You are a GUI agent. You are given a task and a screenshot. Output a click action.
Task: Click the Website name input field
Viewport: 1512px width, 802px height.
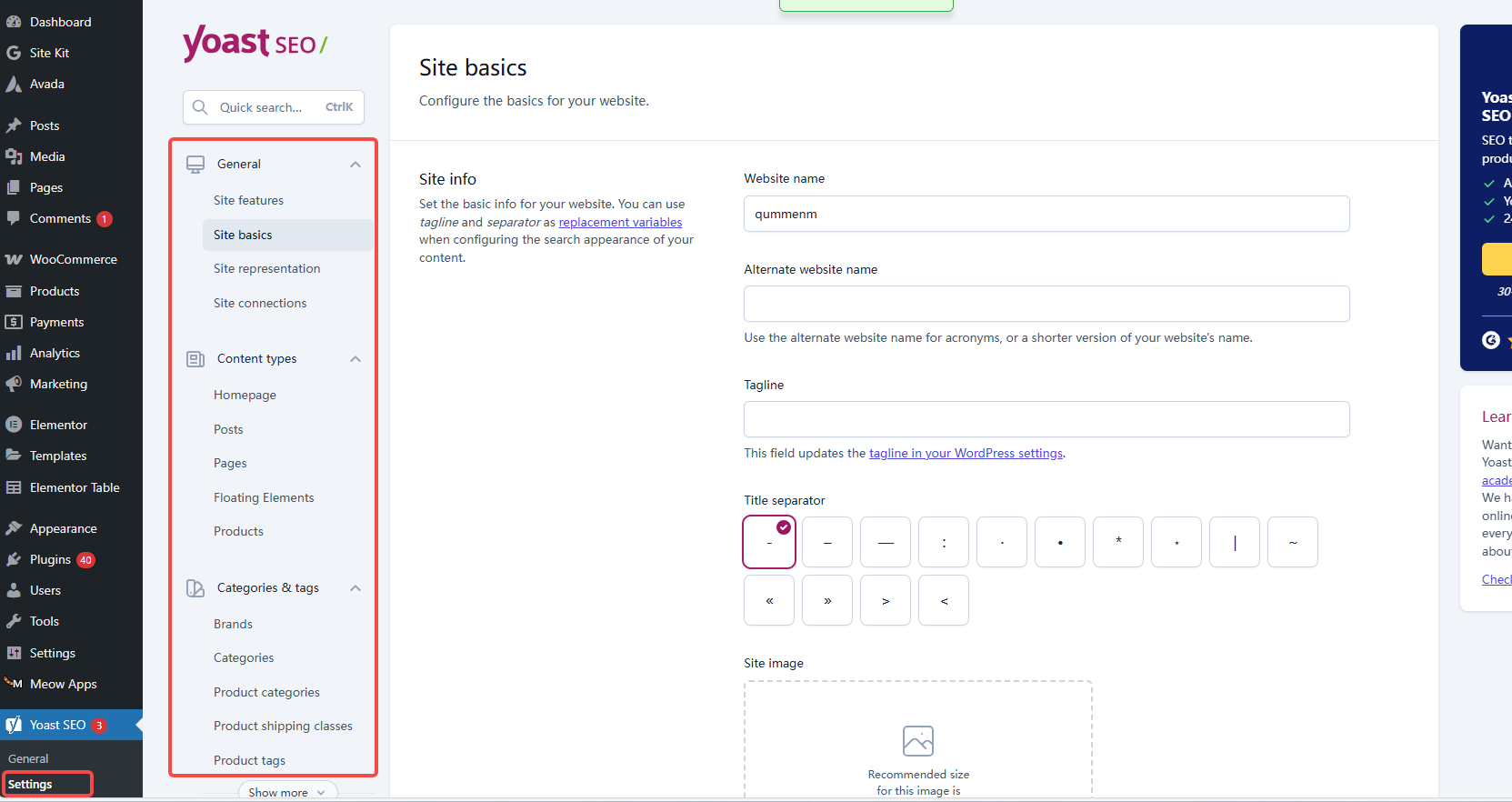pos(1046,214)
